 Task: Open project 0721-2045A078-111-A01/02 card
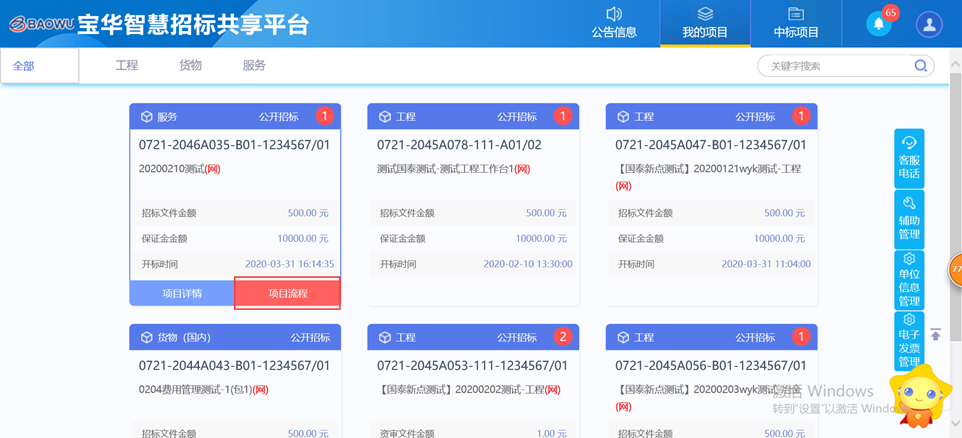(x=459, y=145)
